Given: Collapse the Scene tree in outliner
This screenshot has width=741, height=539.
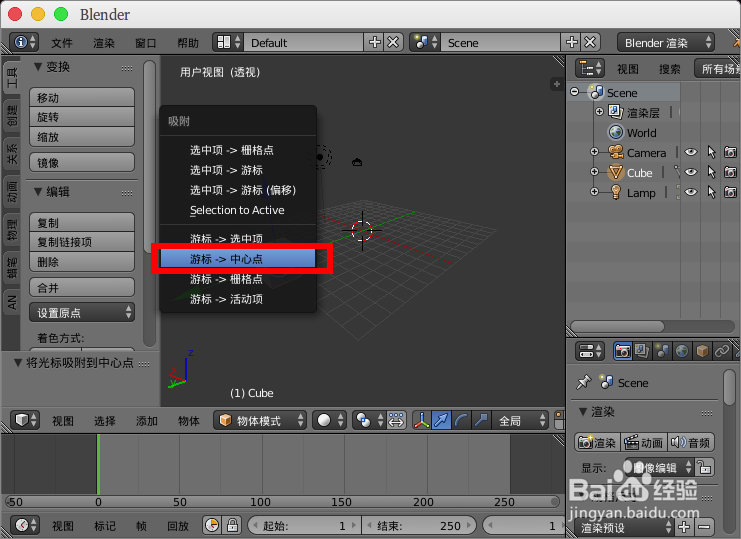Looking at the screenshot, I should 574,92.
